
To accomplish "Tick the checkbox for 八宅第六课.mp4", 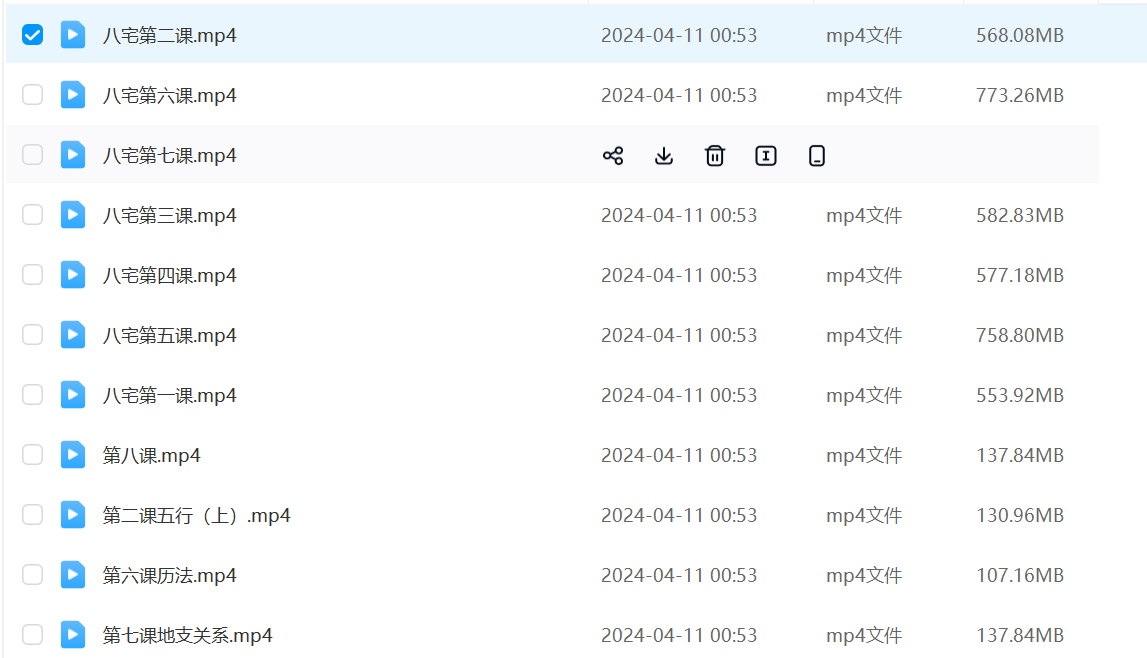I will (x=33, y=95).
